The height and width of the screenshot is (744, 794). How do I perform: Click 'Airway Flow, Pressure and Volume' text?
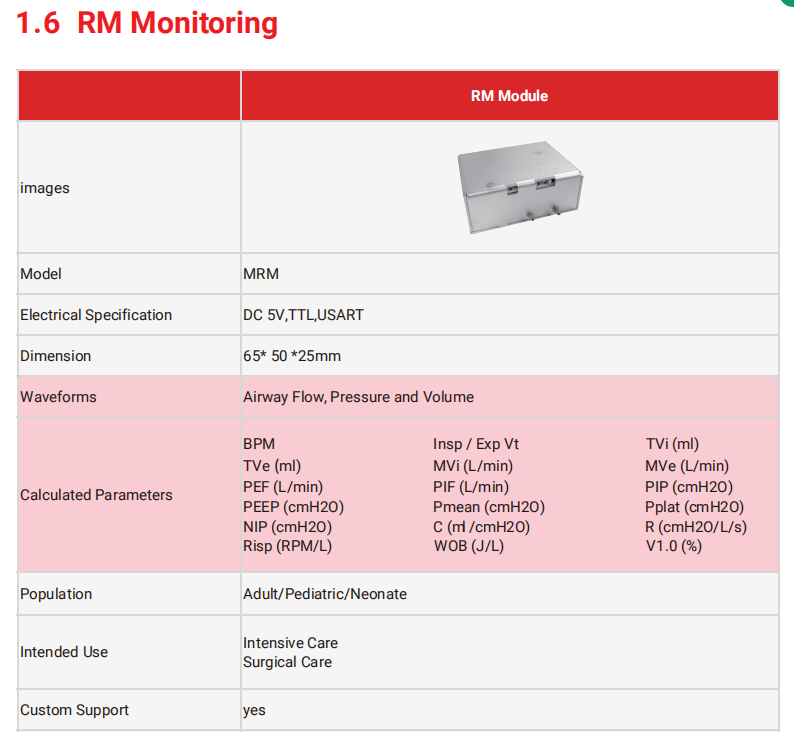tap(358, 397)
